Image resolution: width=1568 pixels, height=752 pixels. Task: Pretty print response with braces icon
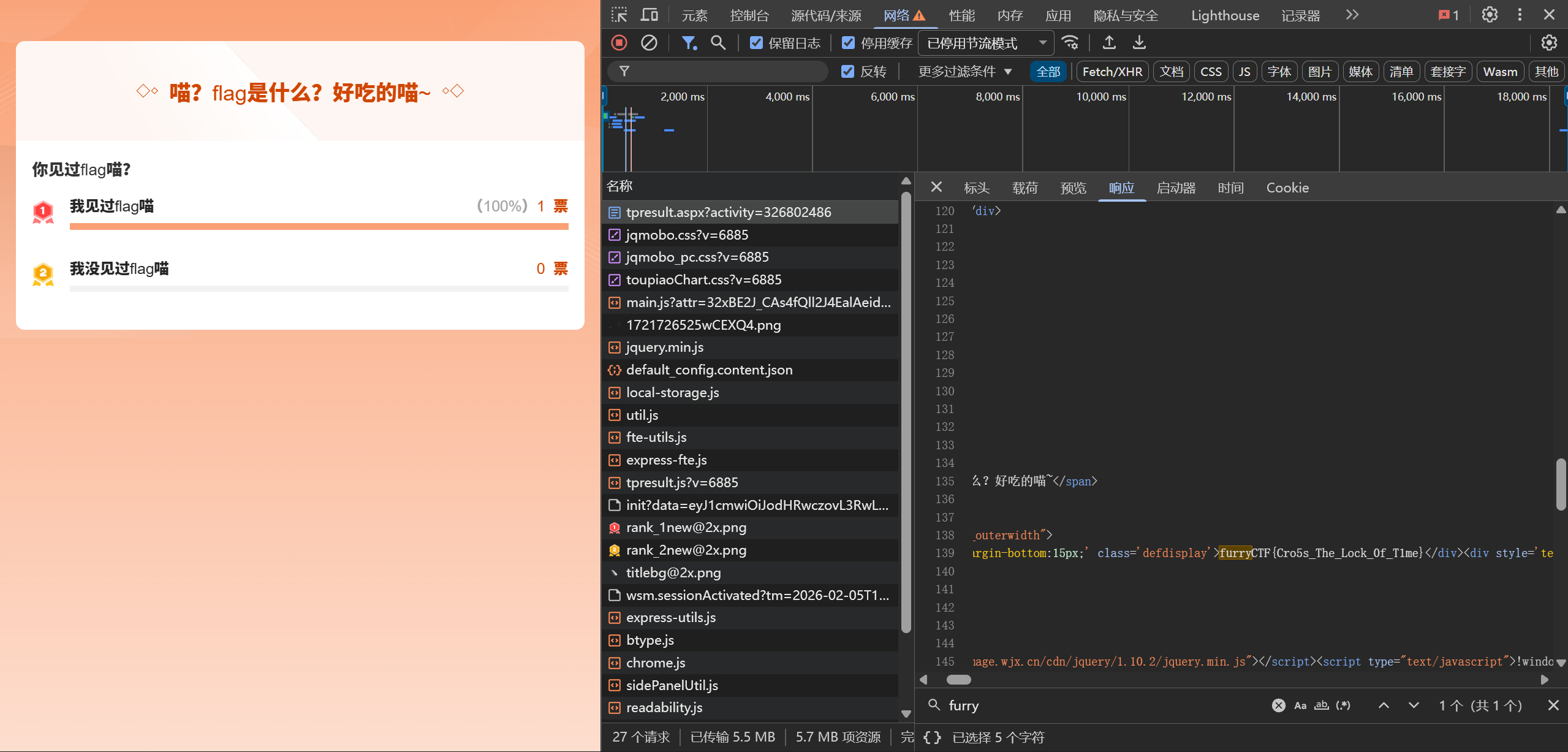click(932, 737)
